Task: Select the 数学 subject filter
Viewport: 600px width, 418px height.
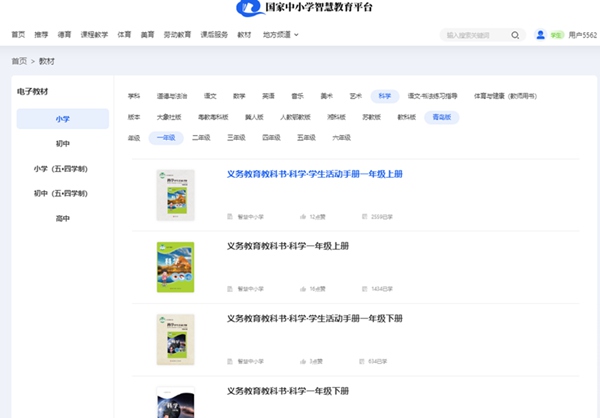Action: [239, 96]
